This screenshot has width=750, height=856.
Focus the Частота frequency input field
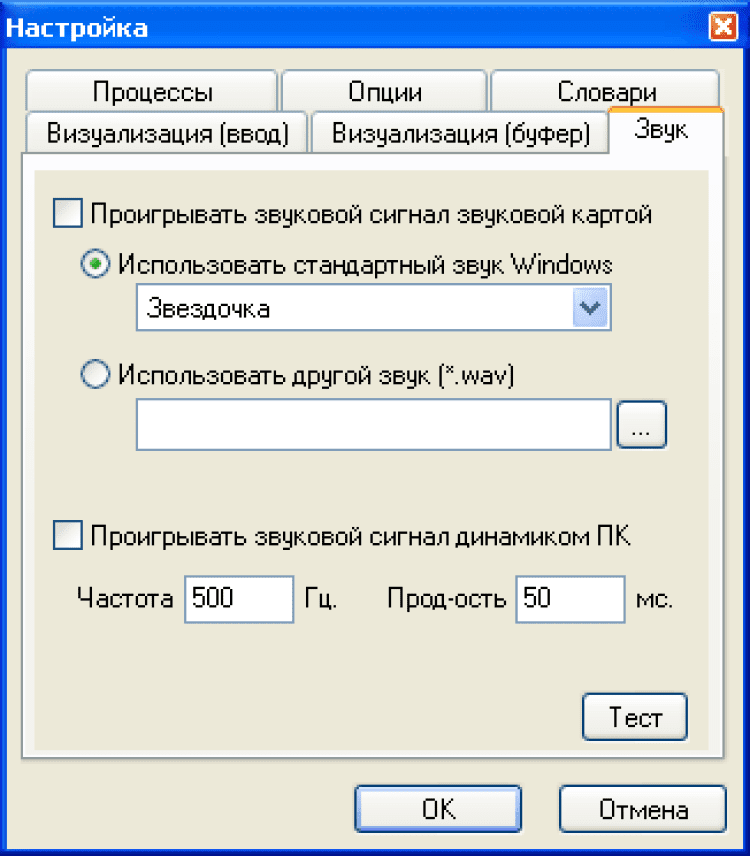[238, 599]
